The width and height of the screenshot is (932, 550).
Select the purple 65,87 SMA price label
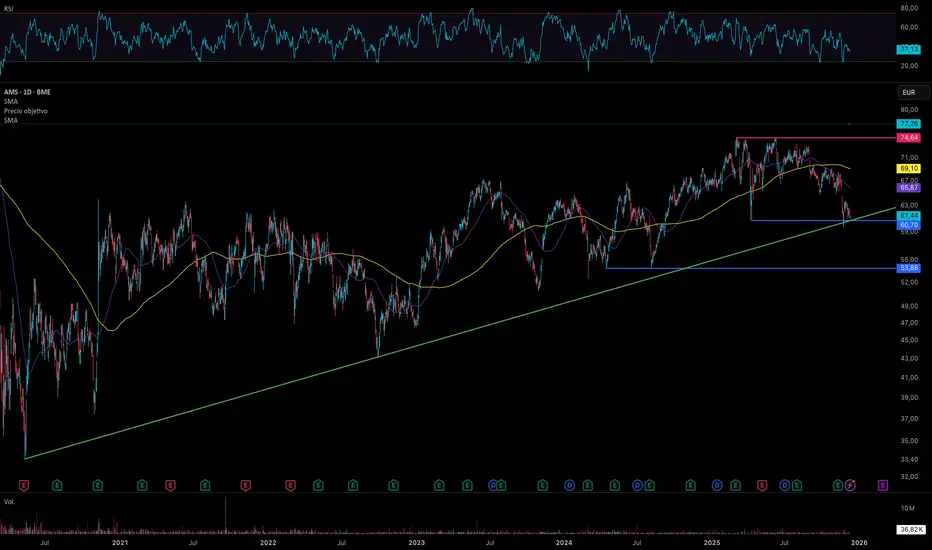tap(909, 188)
